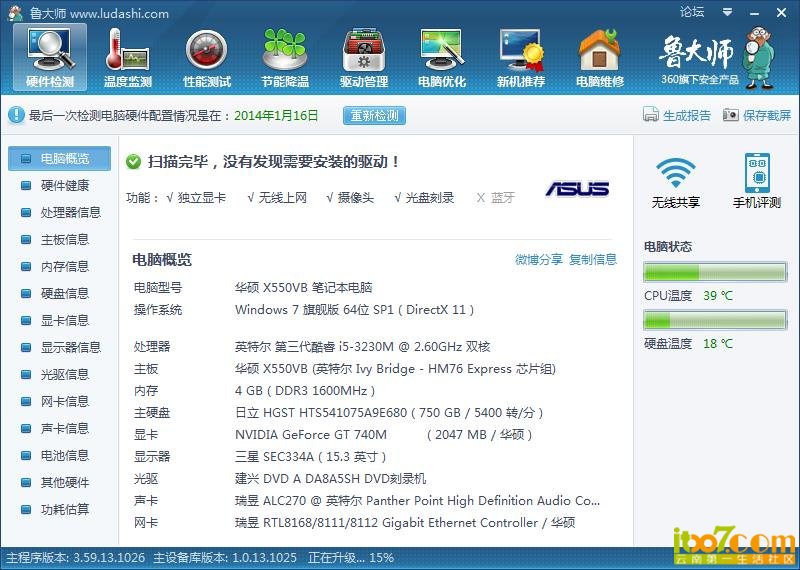Click the 保存截屏 save screenshot camera icon
This screenshot has height=570, width=800.
tap(731, 115)
